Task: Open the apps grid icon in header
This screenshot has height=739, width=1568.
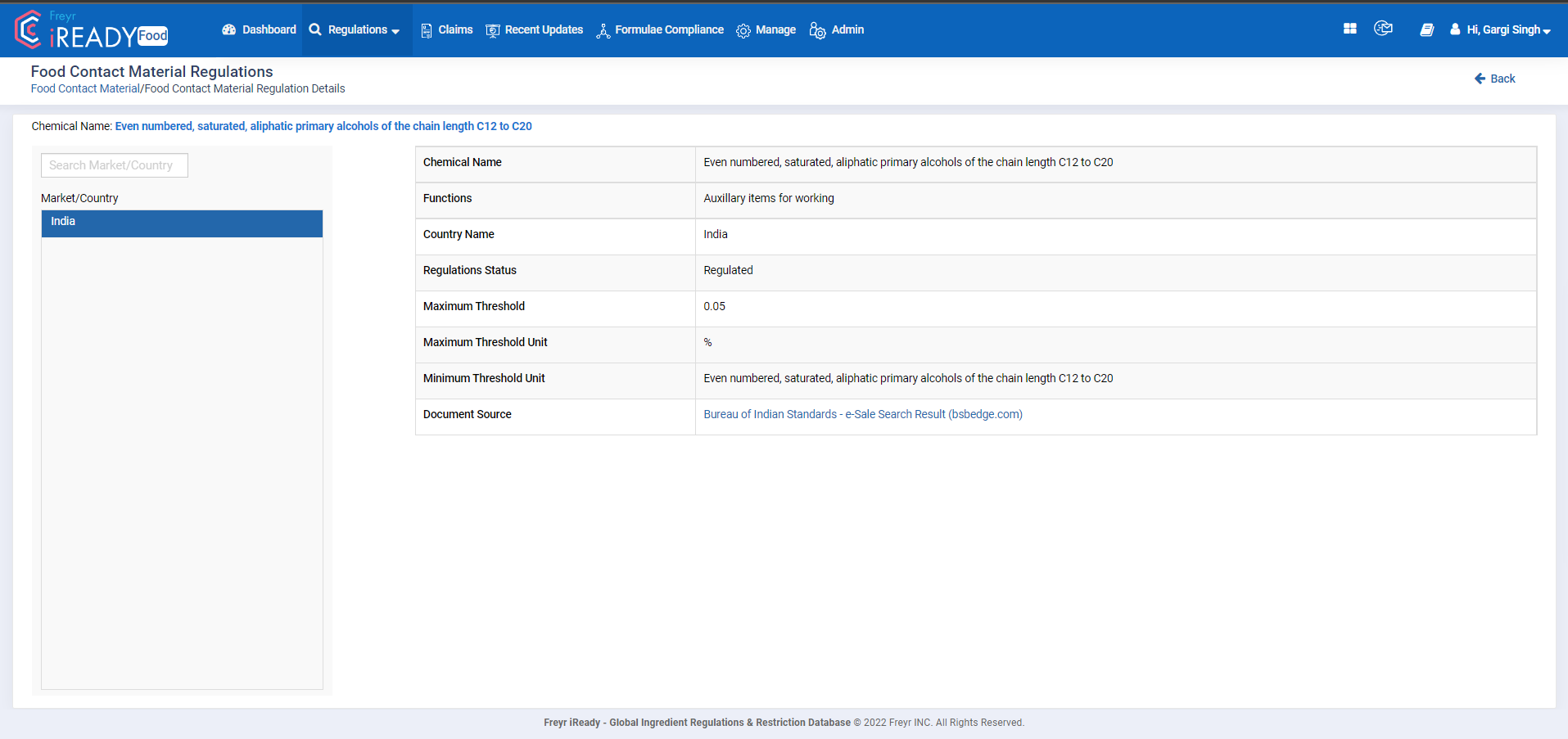Action: (x=1349, y=28)
